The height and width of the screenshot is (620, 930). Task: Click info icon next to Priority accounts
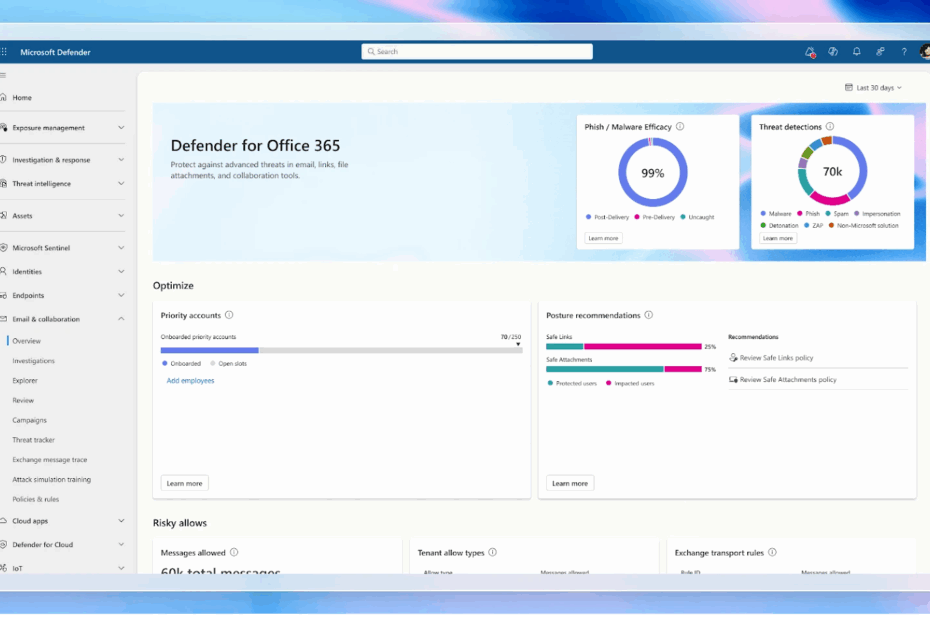tap(229, 315)
